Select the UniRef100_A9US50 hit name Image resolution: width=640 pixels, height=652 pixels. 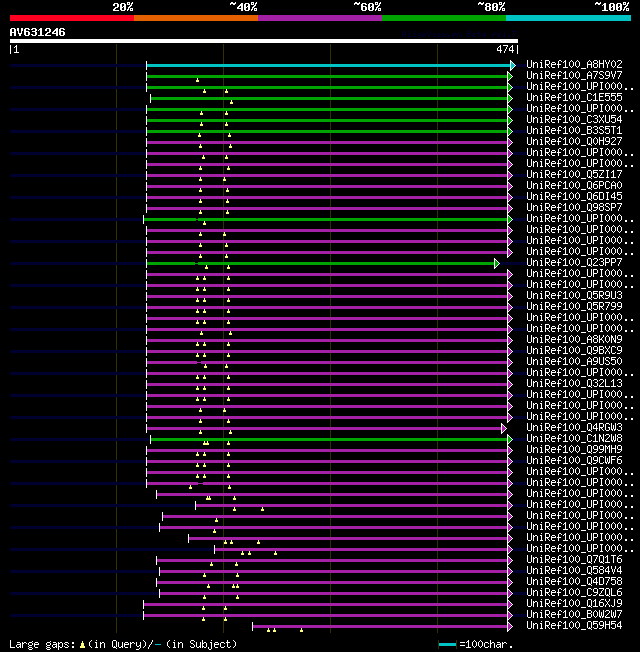pyautogui.click(x=574, y=361)
